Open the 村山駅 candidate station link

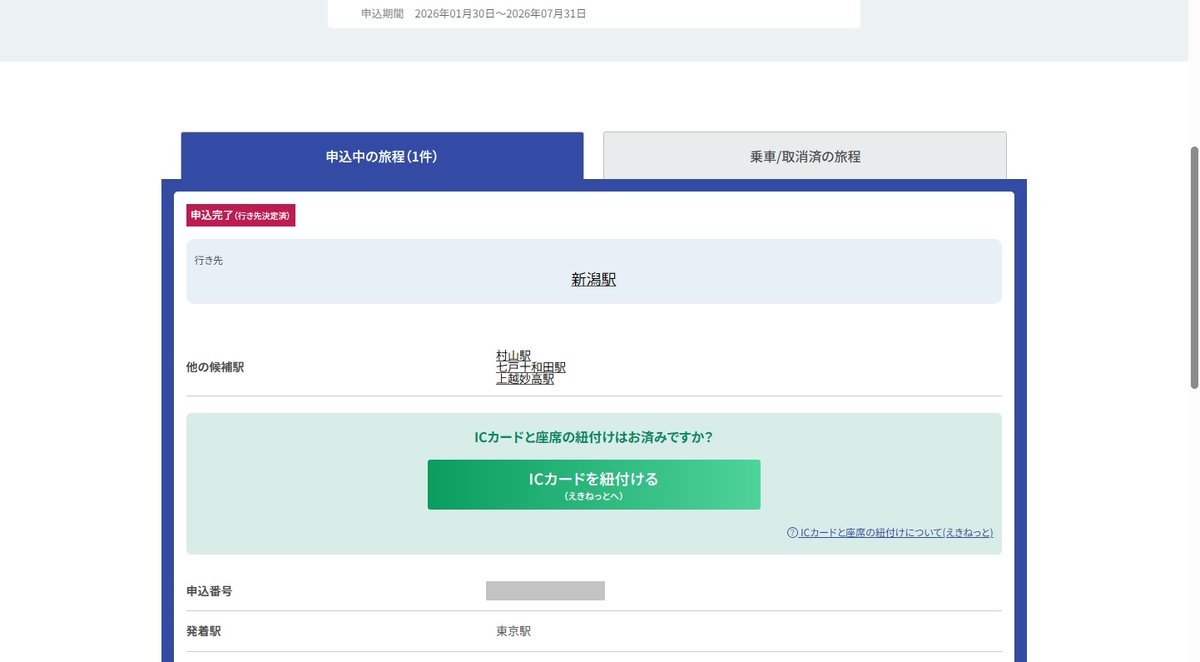(x=513, y=355)
